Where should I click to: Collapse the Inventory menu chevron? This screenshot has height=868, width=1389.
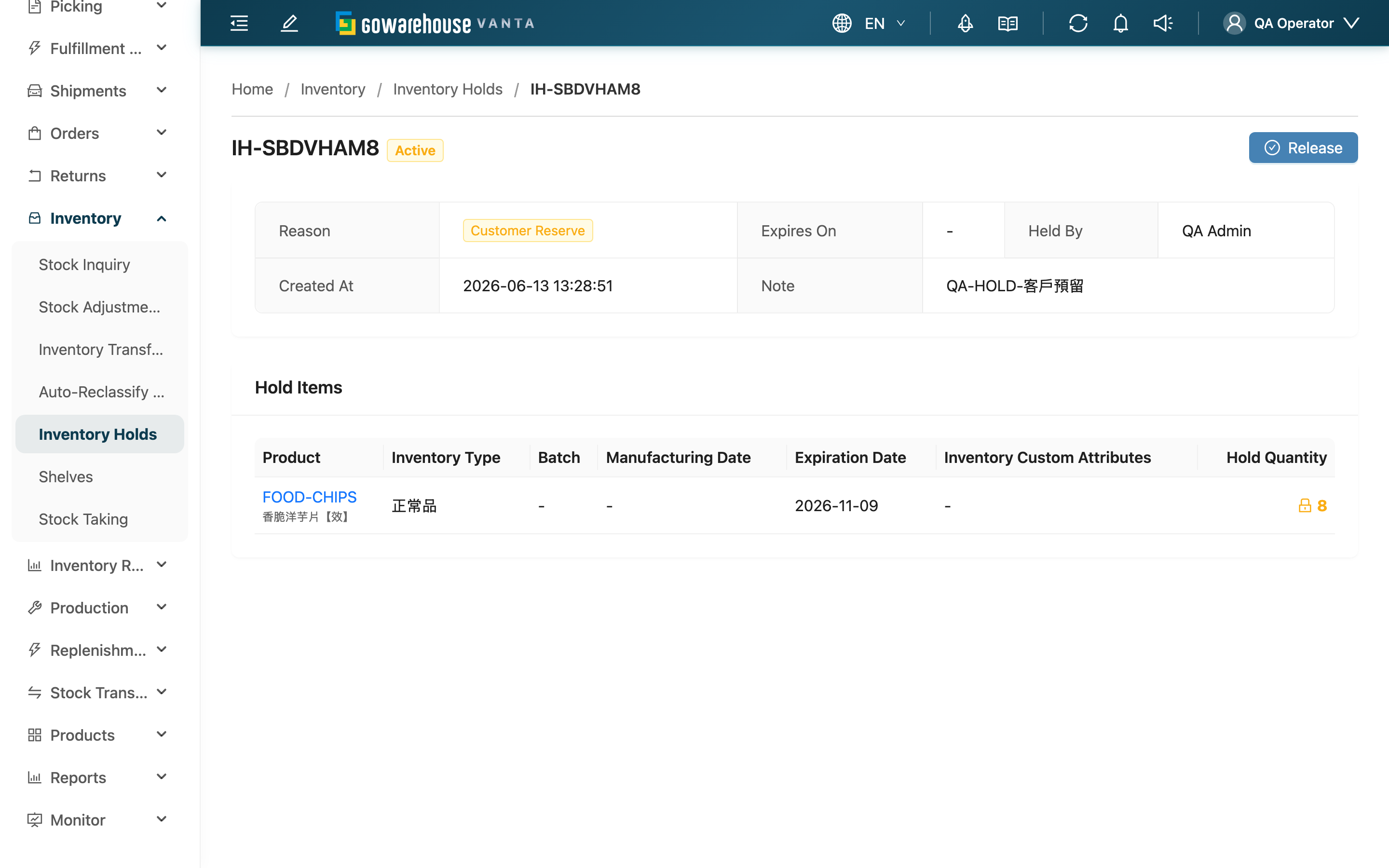click(x=161, y=219)
